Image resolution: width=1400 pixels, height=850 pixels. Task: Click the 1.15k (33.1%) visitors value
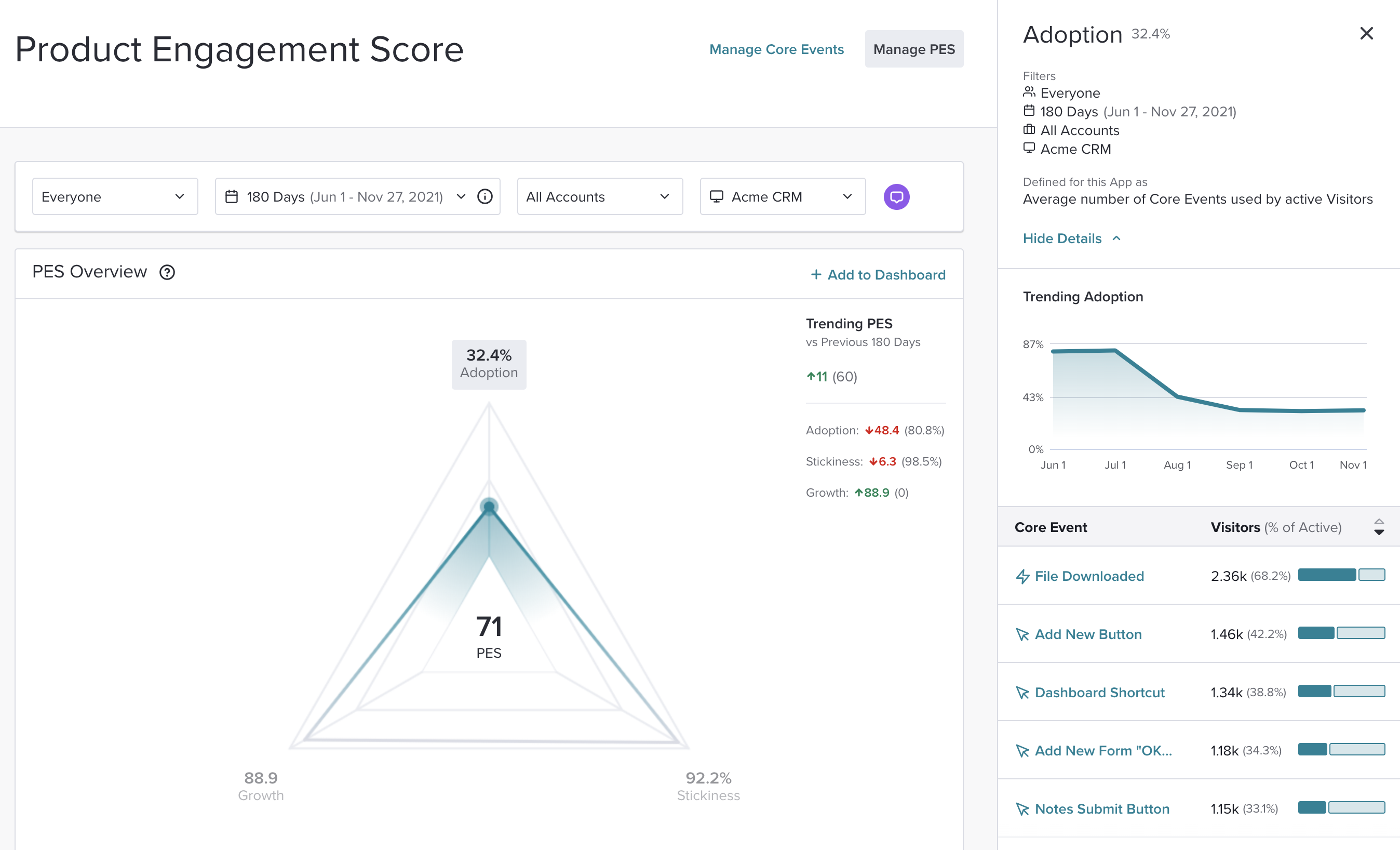[x=1244, y=808]
